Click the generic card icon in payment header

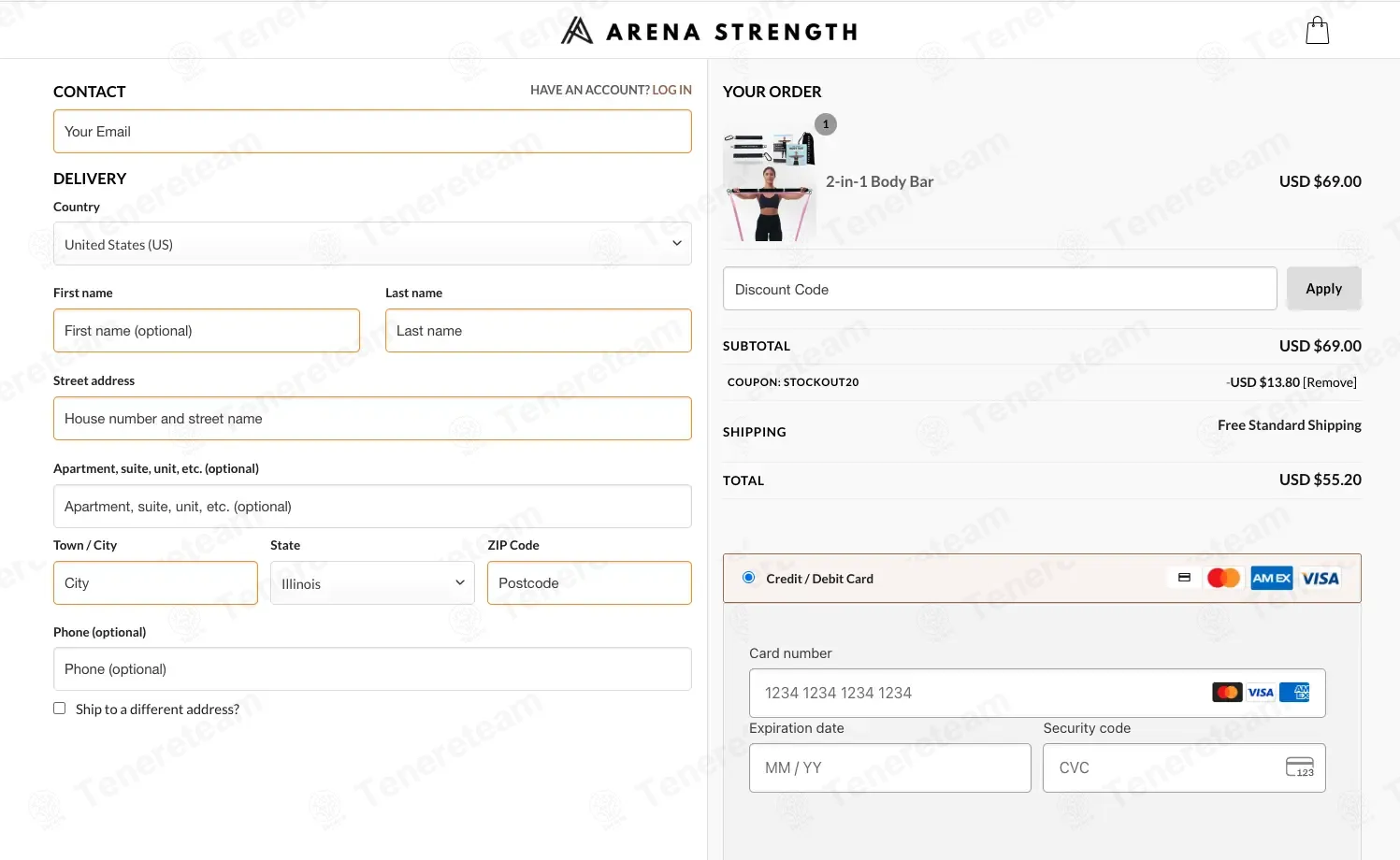(1184, 578)
